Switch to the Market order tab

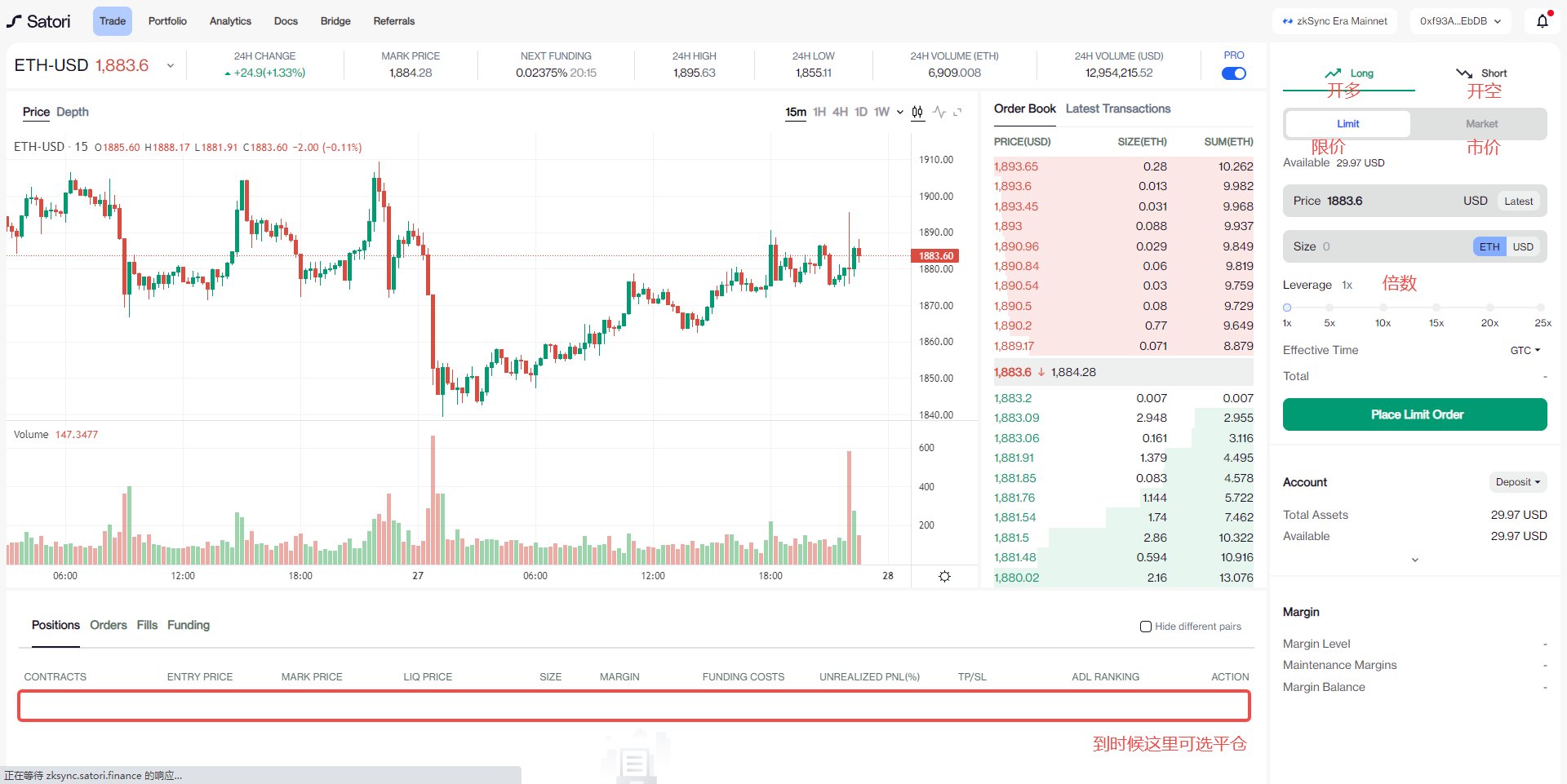(x=1481, y=123)
